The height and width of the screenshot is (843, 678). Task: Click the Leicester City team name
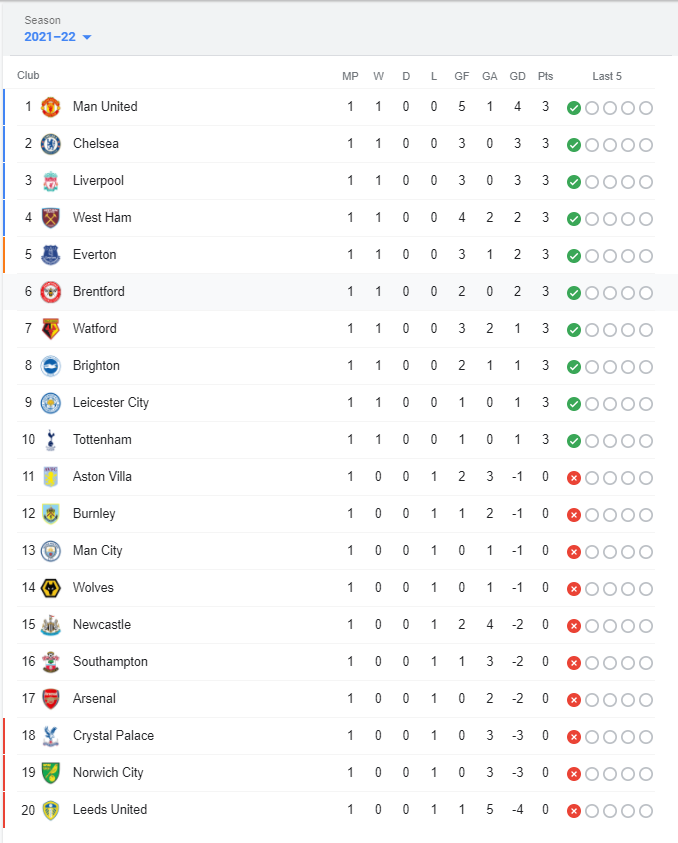pos(111,403)
